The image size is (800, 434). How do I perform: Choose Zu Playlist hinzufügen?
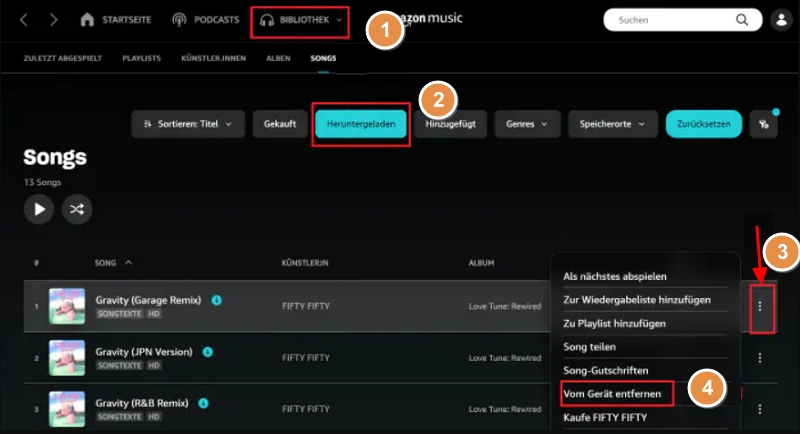(x=614, y=323)
